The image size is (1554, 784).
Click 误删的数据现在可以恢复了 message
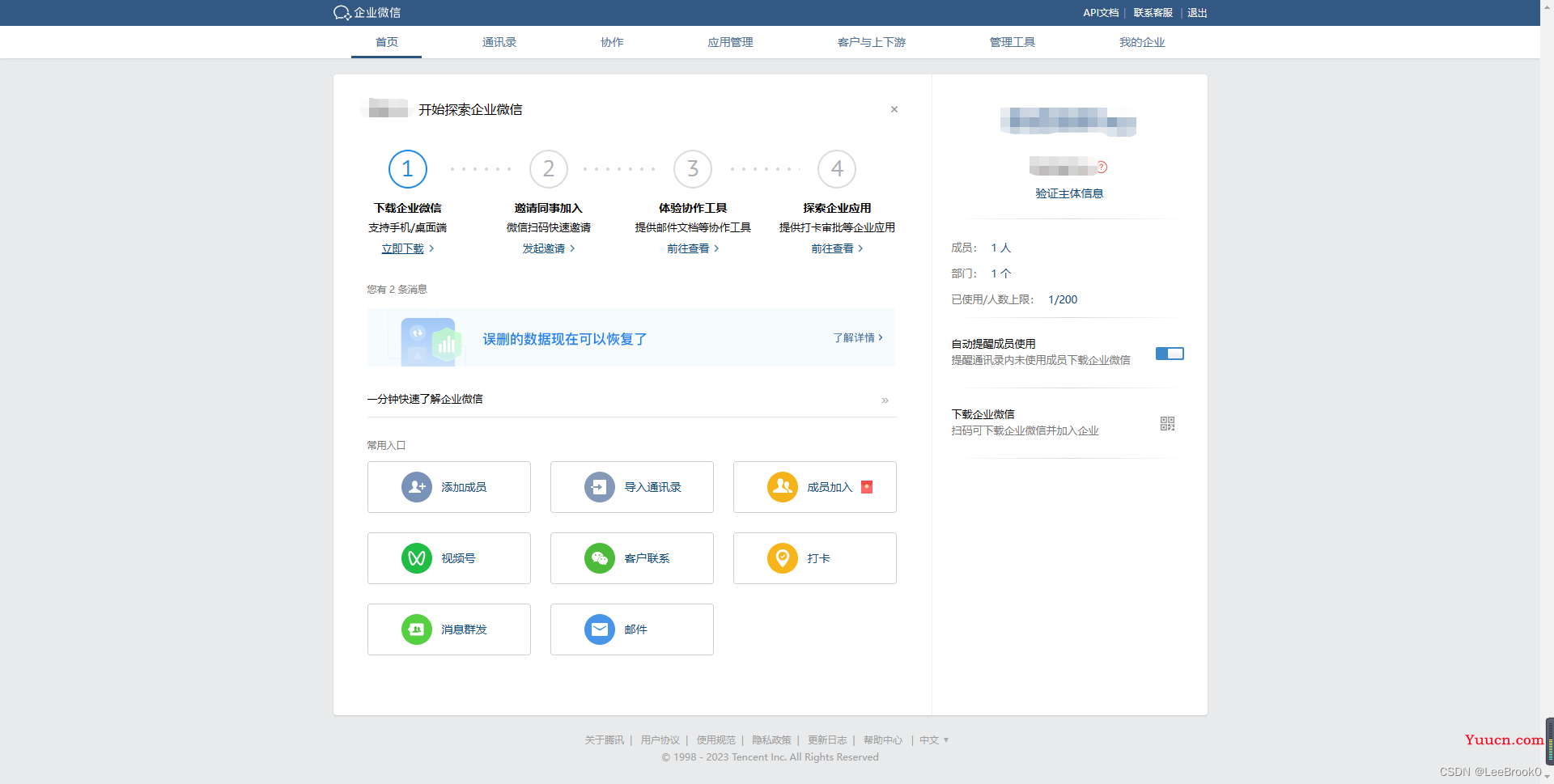(x=565, y=339)
